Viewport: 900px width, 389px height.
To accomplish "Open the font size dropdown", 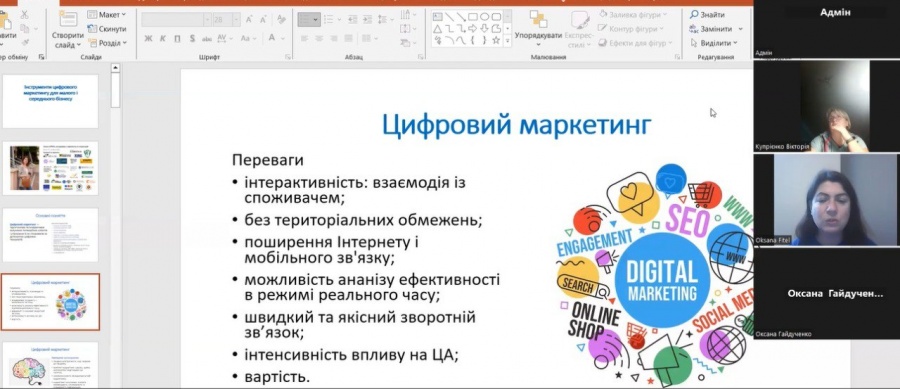I will click(236, 20).
